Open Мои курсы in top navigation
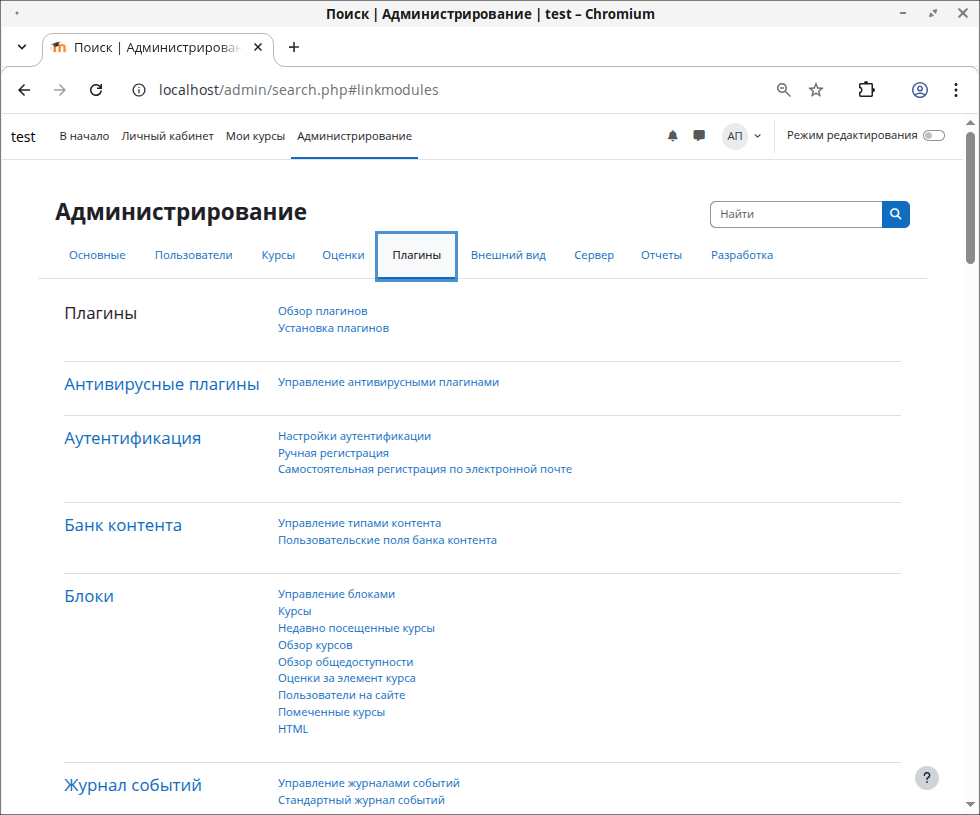Screen dimensions: 980x815 pyautogui.click(x=255, y=136)
